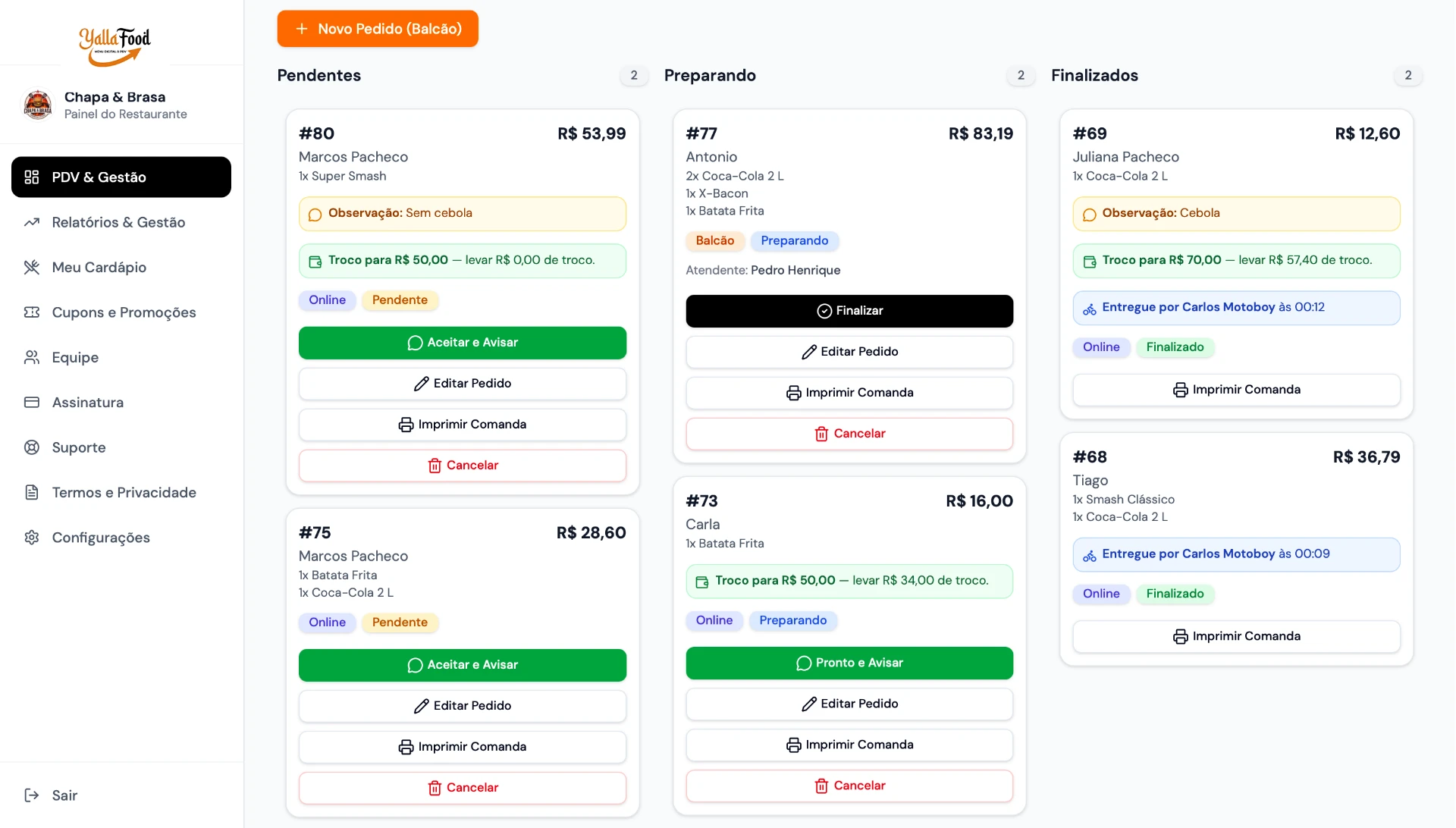Finalize order #77
The width and height of the screenshot is (1456, 828).
click(849, 311)
